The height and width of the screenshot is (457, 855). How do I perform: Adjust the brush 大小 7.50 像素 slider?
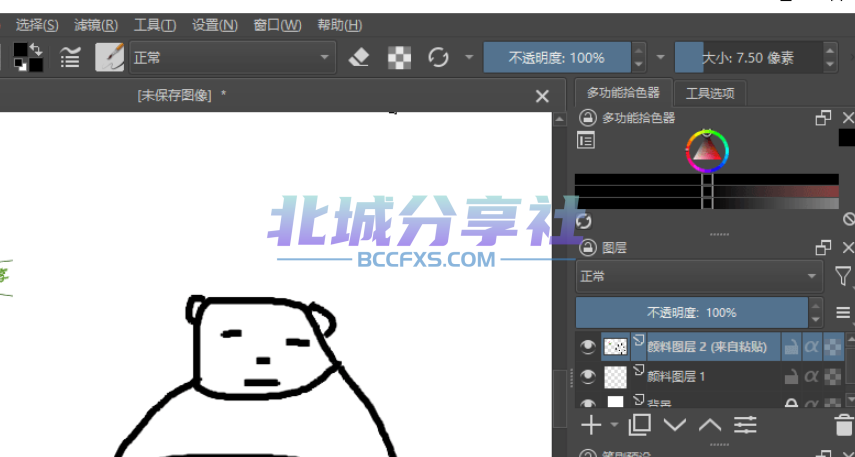748,57
